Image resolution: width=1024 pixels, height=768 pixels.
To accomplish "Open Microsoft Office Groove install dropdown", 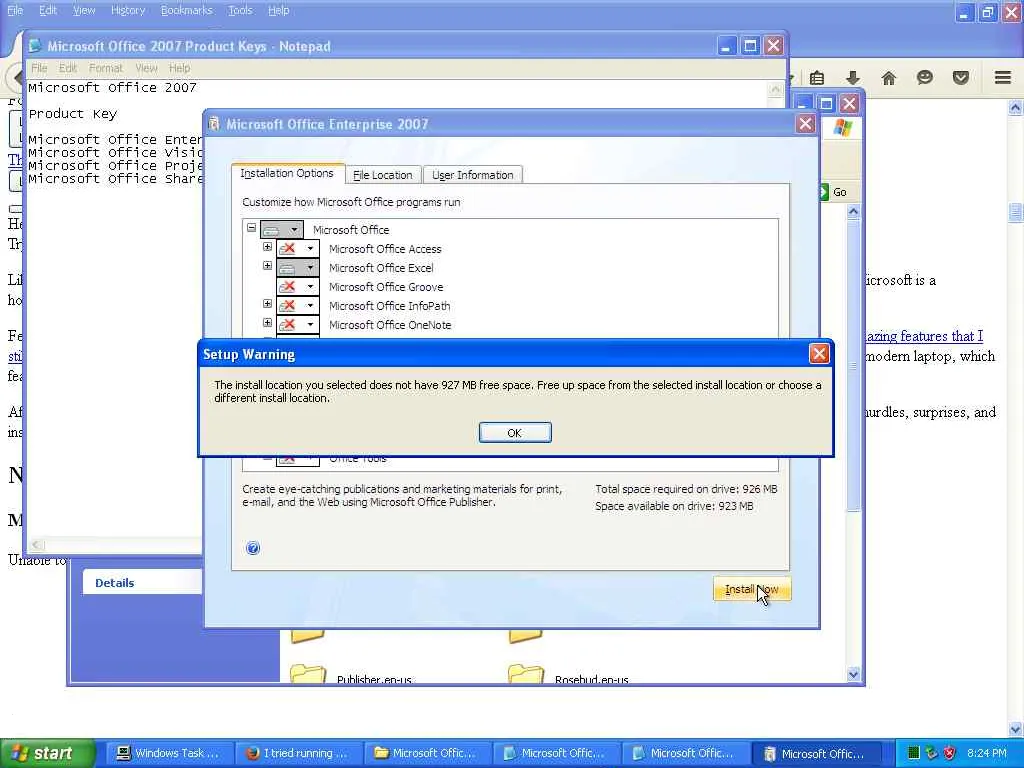I will (311, 287).
